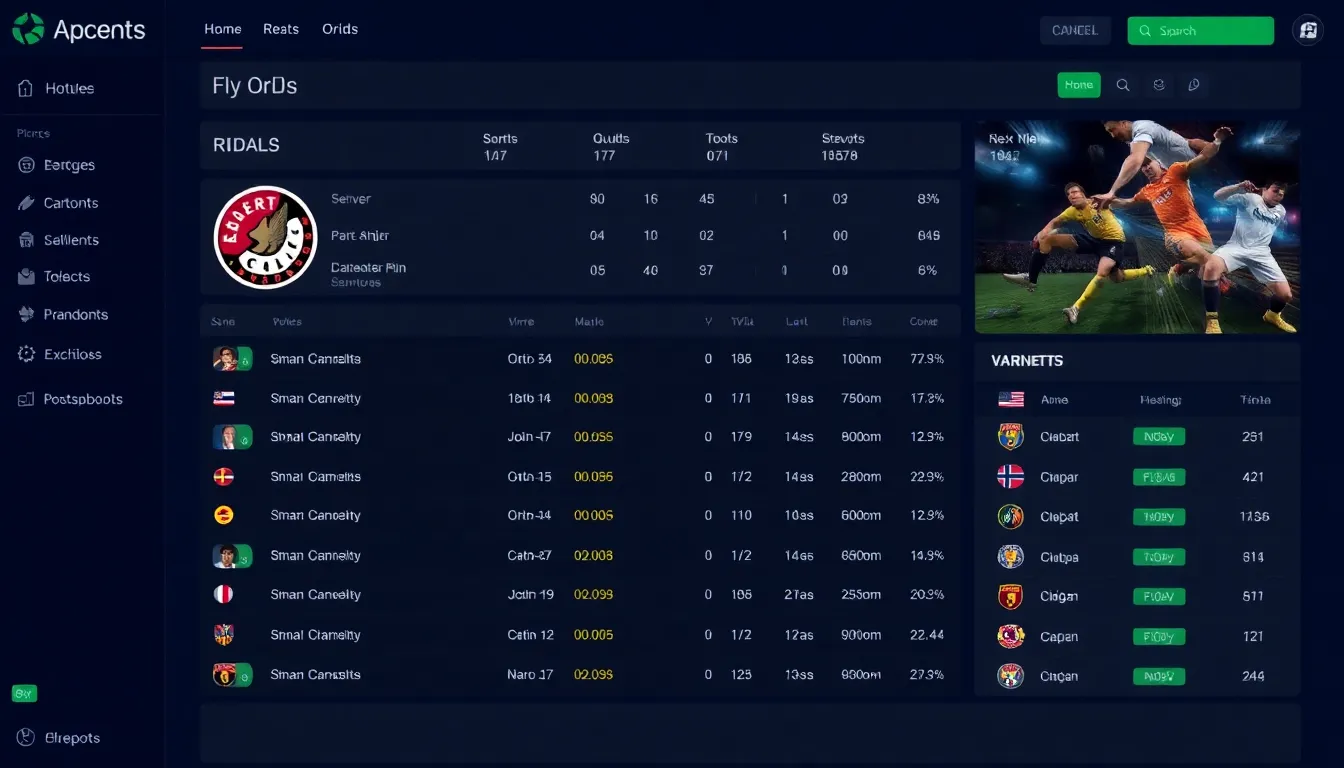Viewport: 1344px width, 768px height.
Task: Toggle the green status badge for Ciapar
Action: [x=1158, y=477]
